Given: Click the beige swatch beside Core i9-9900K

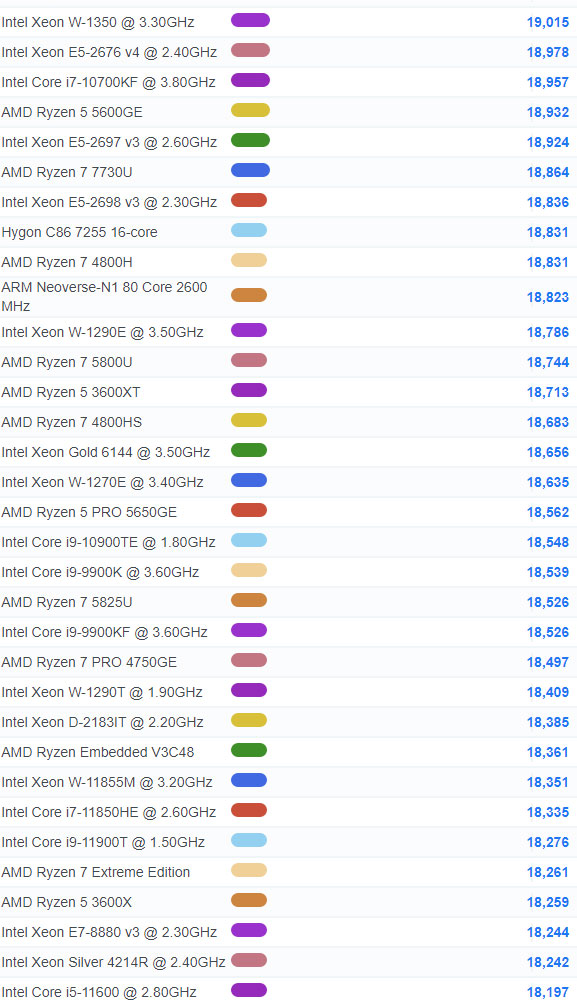Looking at the screenshot, I should (x=249, y=570).
